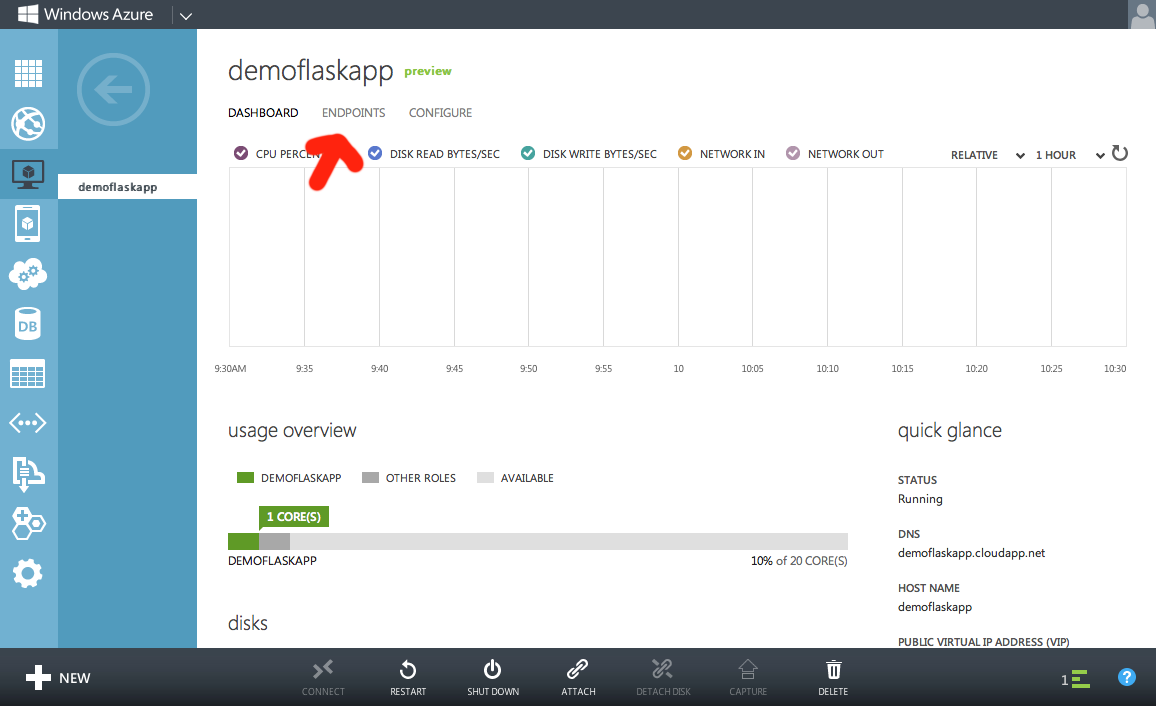This screenshot has width=1156, height=706.
Task: Click the gray Other Roles bar segment
Action: (274, 542)
